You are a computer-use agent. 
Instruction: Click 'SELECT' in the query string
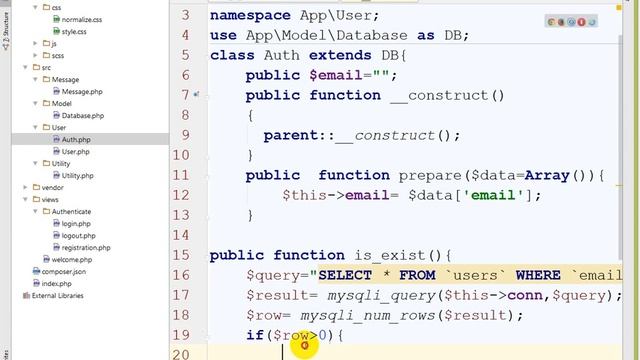[345, 275]
